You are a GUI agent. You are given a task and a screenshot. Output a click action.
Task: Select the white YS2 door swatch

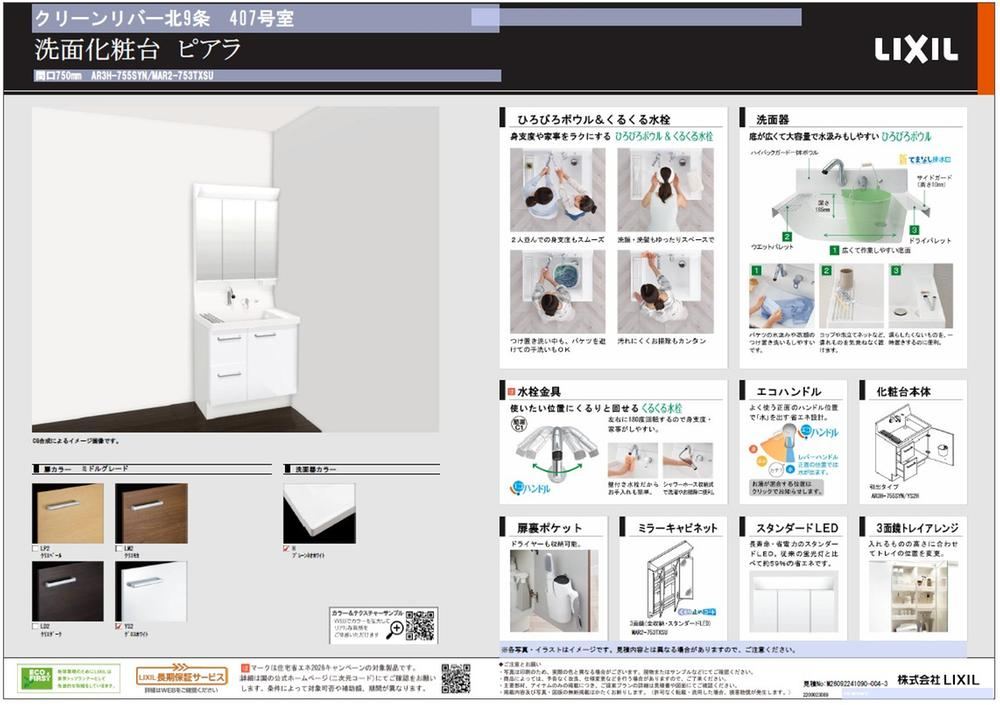click(x=151, y=591)
